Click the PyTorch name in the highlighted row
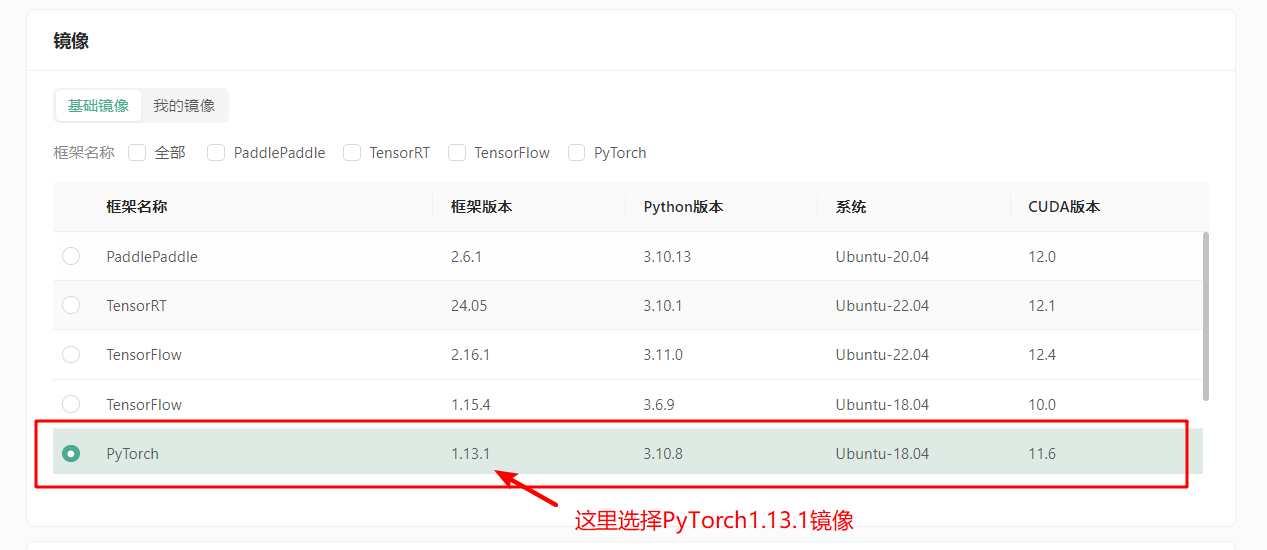The image size is (1267, 550). pyautogui.click(x=133, y=454)
